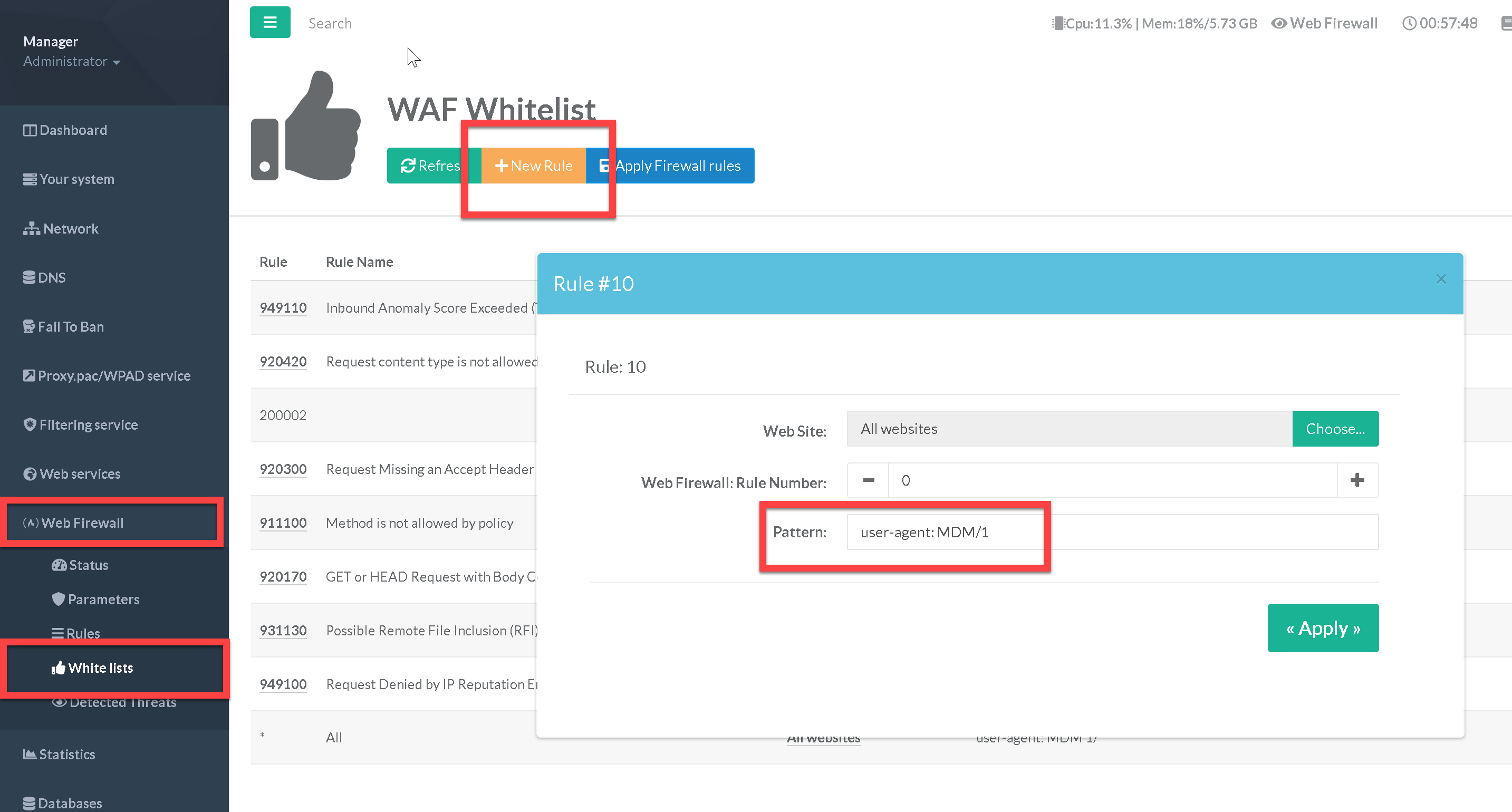Close the Rule #10 dialog
The width and height of the screenshot is (1512, 812).
(1441, 279)
